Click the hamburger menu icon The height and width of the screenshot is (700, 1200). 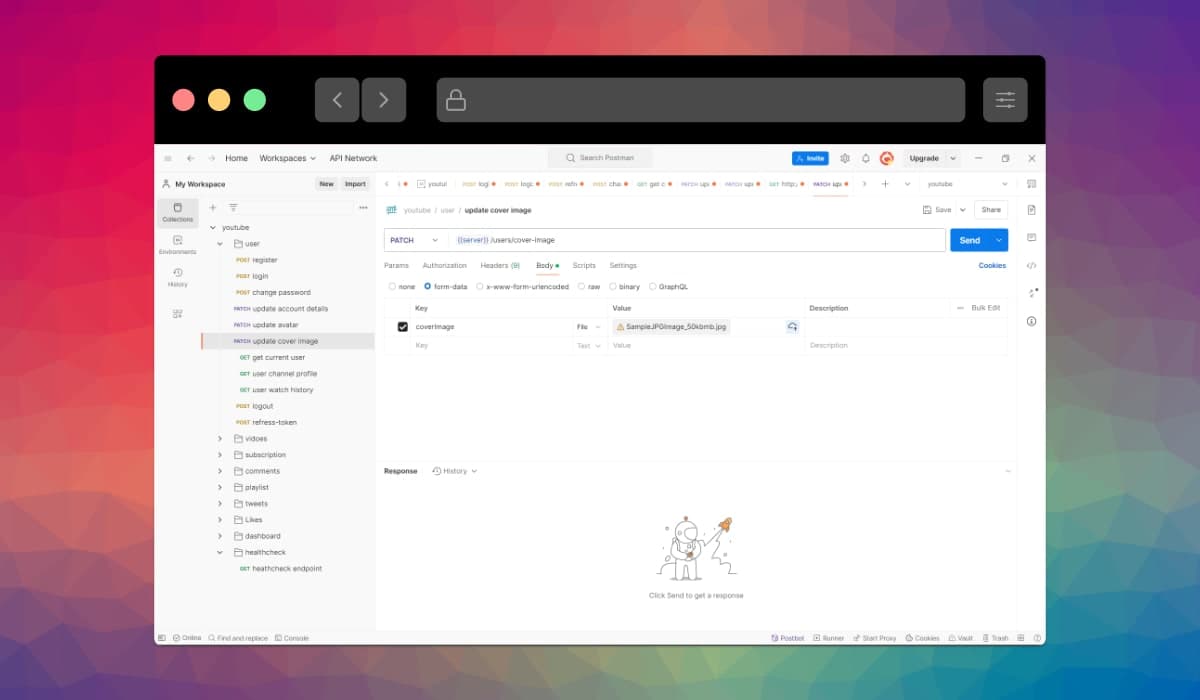click(168, 158)
